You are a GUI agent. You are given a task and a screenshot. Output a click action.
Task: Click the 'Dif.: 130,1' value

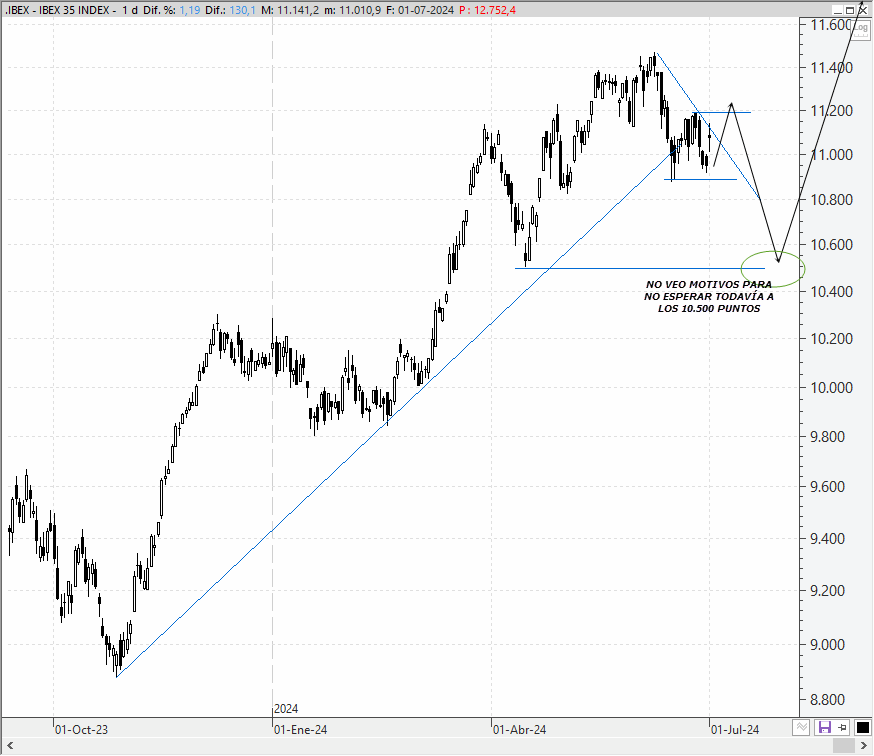click(x=230, y=11)
